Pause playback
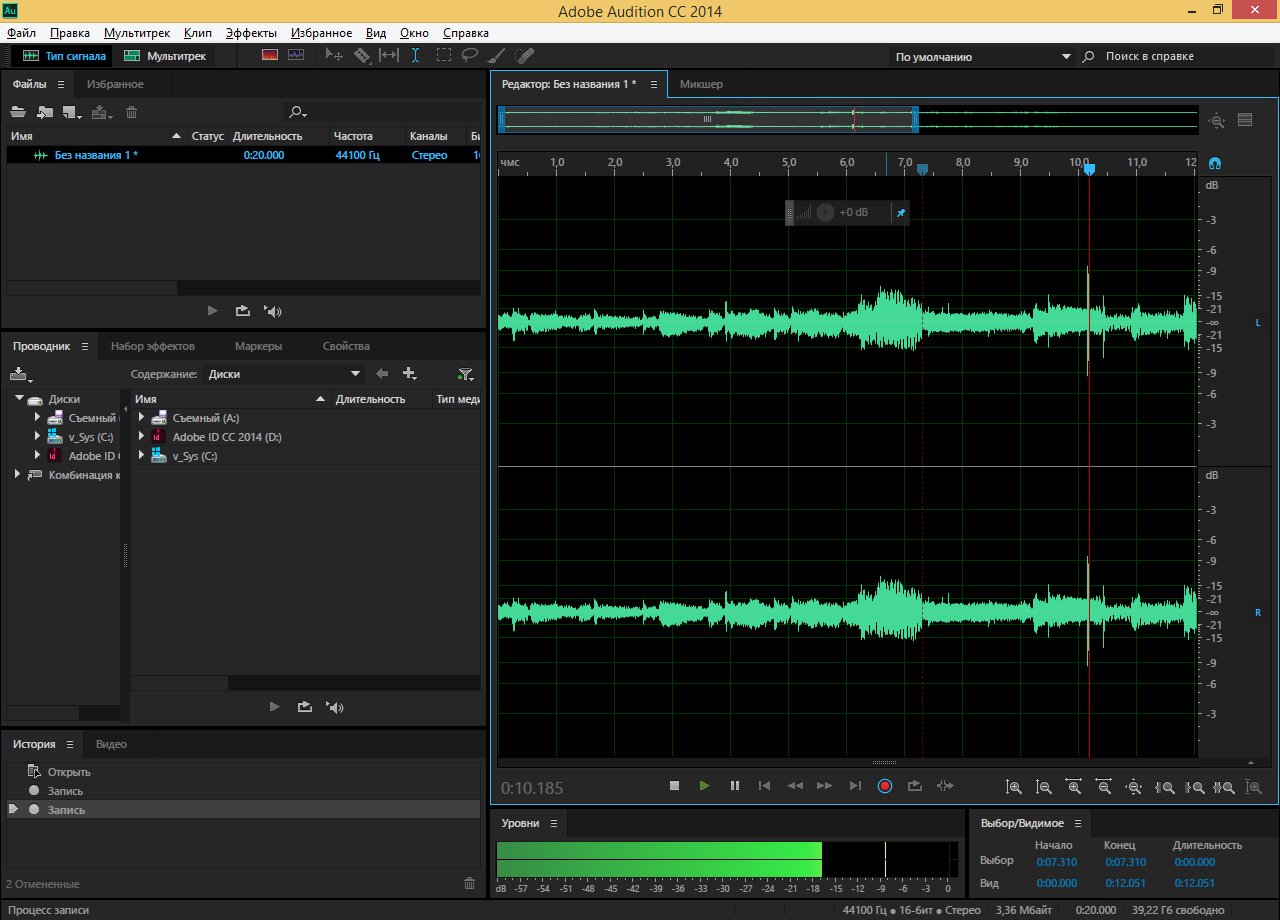The height and width of the screenshot is (920, 1280). [x=735, y=786]
